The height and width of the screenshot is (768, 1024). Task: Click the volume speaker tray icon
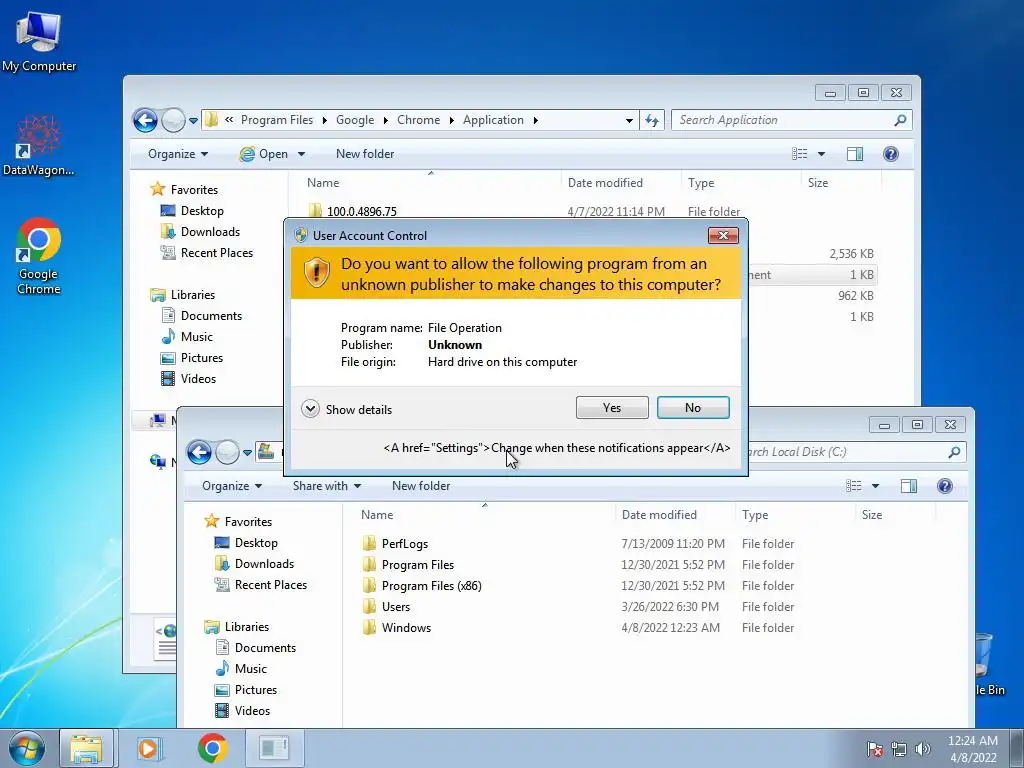pos(922,749)
